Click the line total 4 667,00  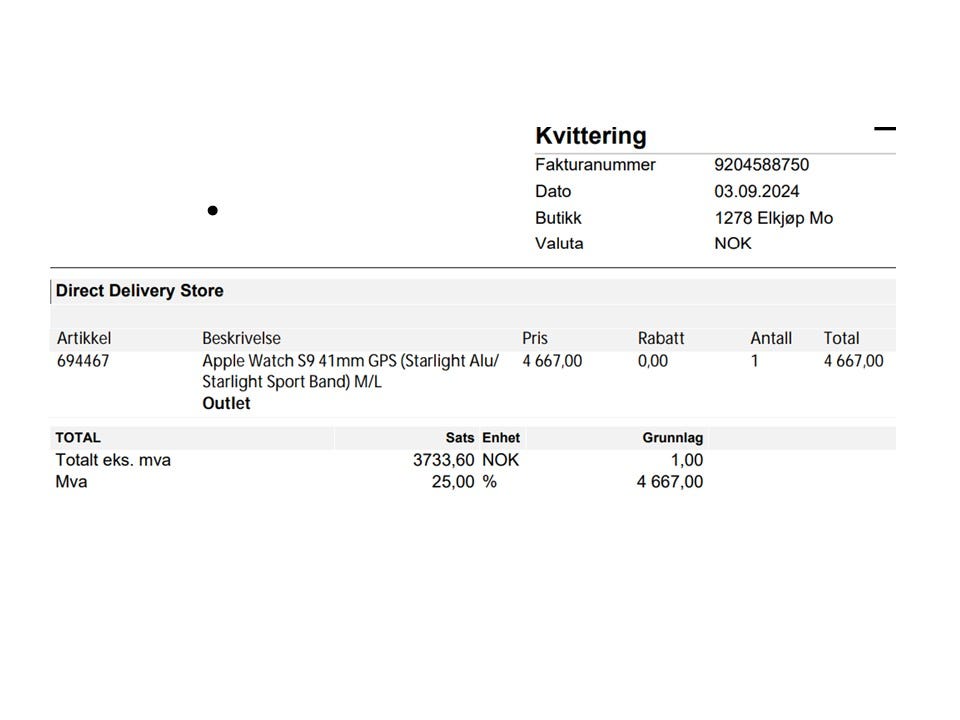coord(853,361)
